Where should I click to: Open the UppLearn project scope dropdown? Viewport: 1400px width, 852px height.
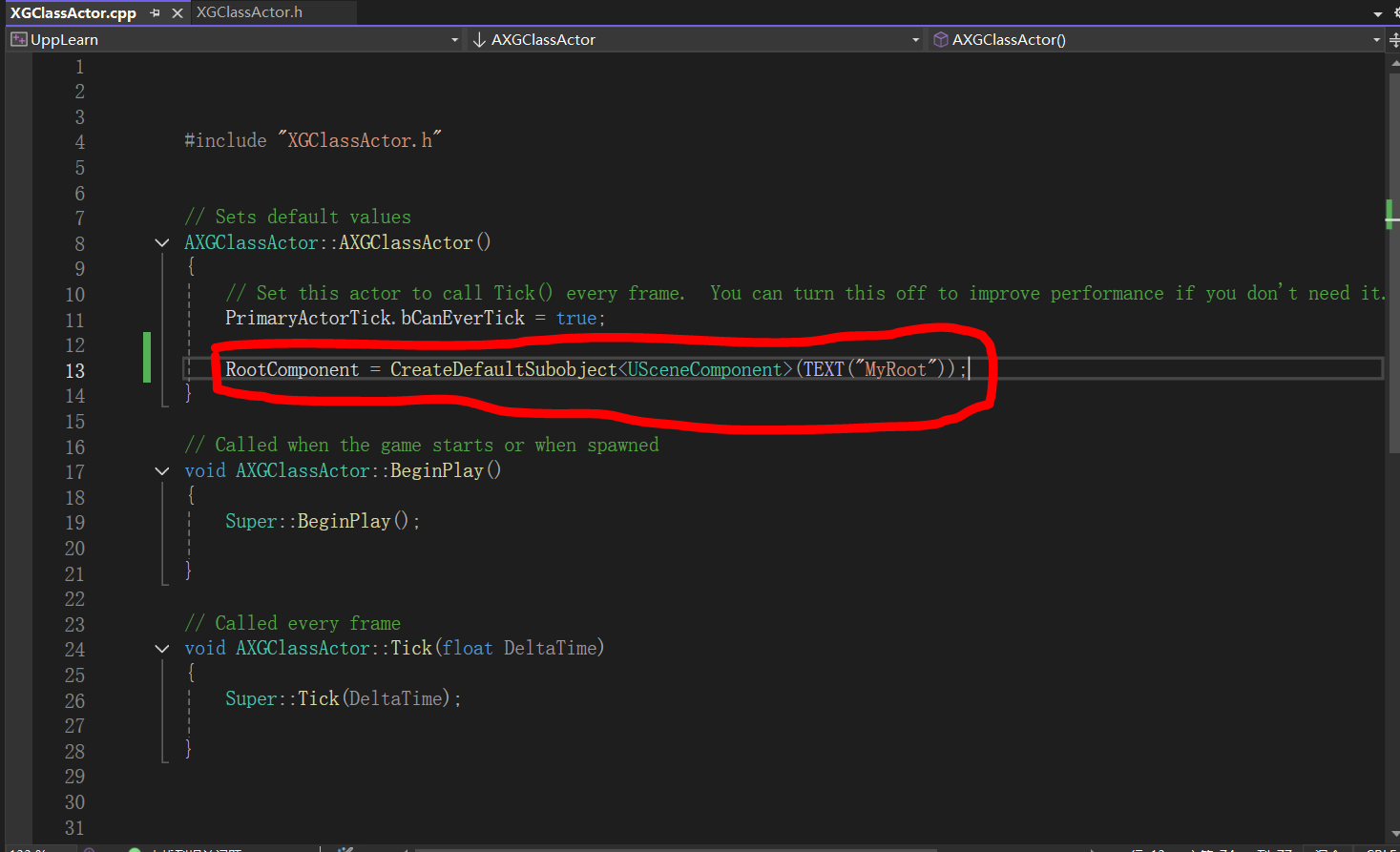pyautogui.click(x=454, y=40)
